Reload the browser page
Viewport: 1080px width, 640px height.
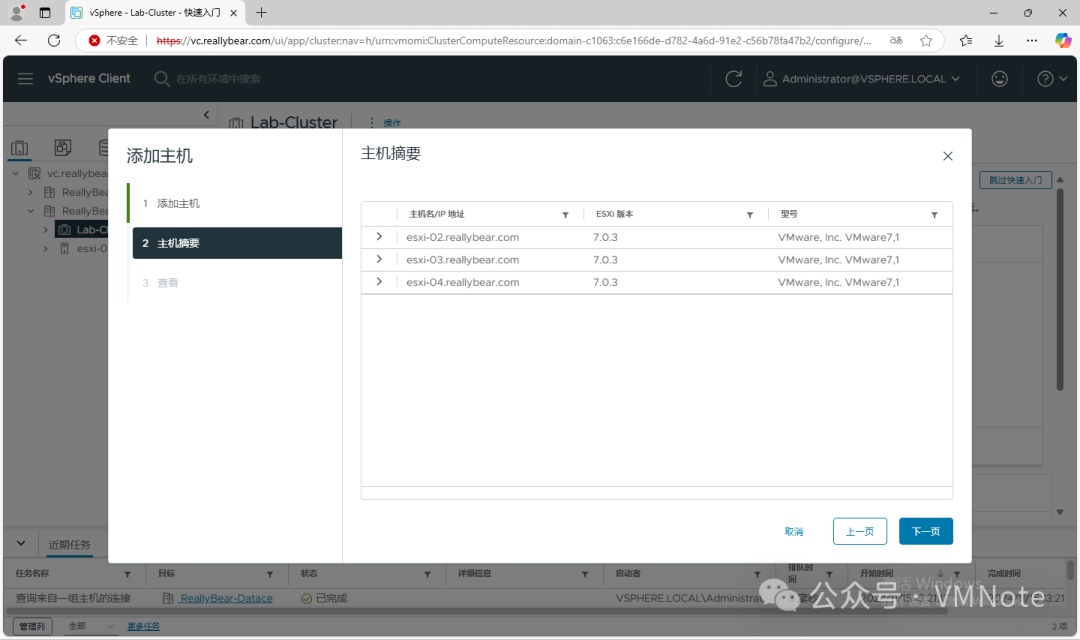click(54, 41)
